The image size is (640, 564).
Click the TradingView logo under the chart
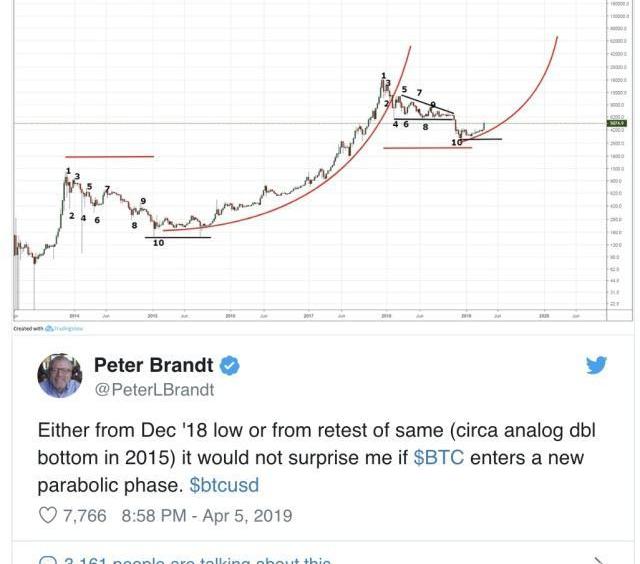pos(64,329)
